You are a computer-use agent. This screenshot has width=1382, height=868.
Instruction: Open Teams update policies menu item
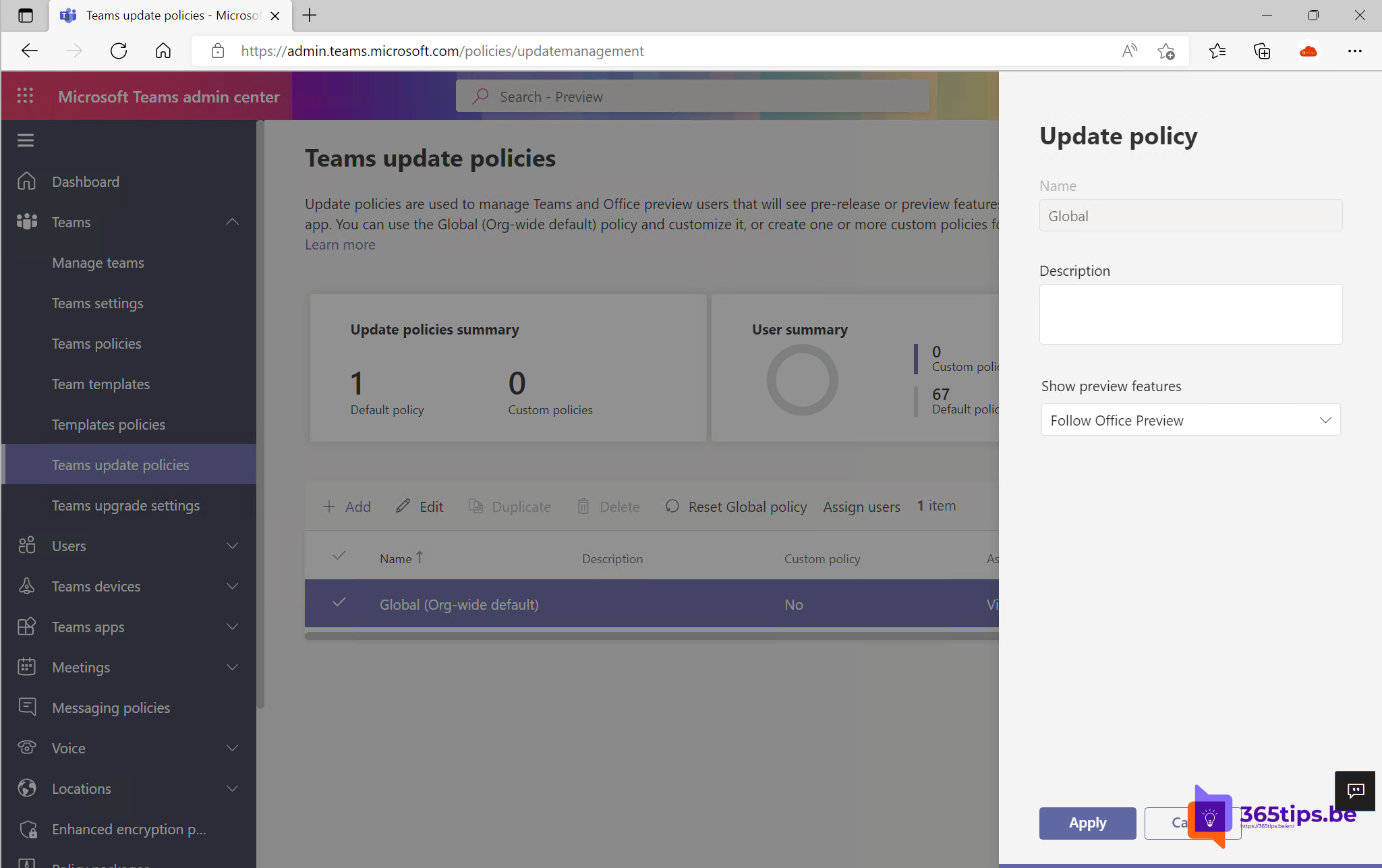(121, 464)
